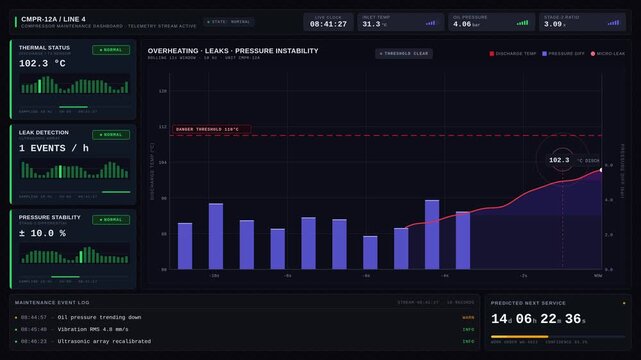Click the ± 10.0 % stability reading

(x=42, y=233)
